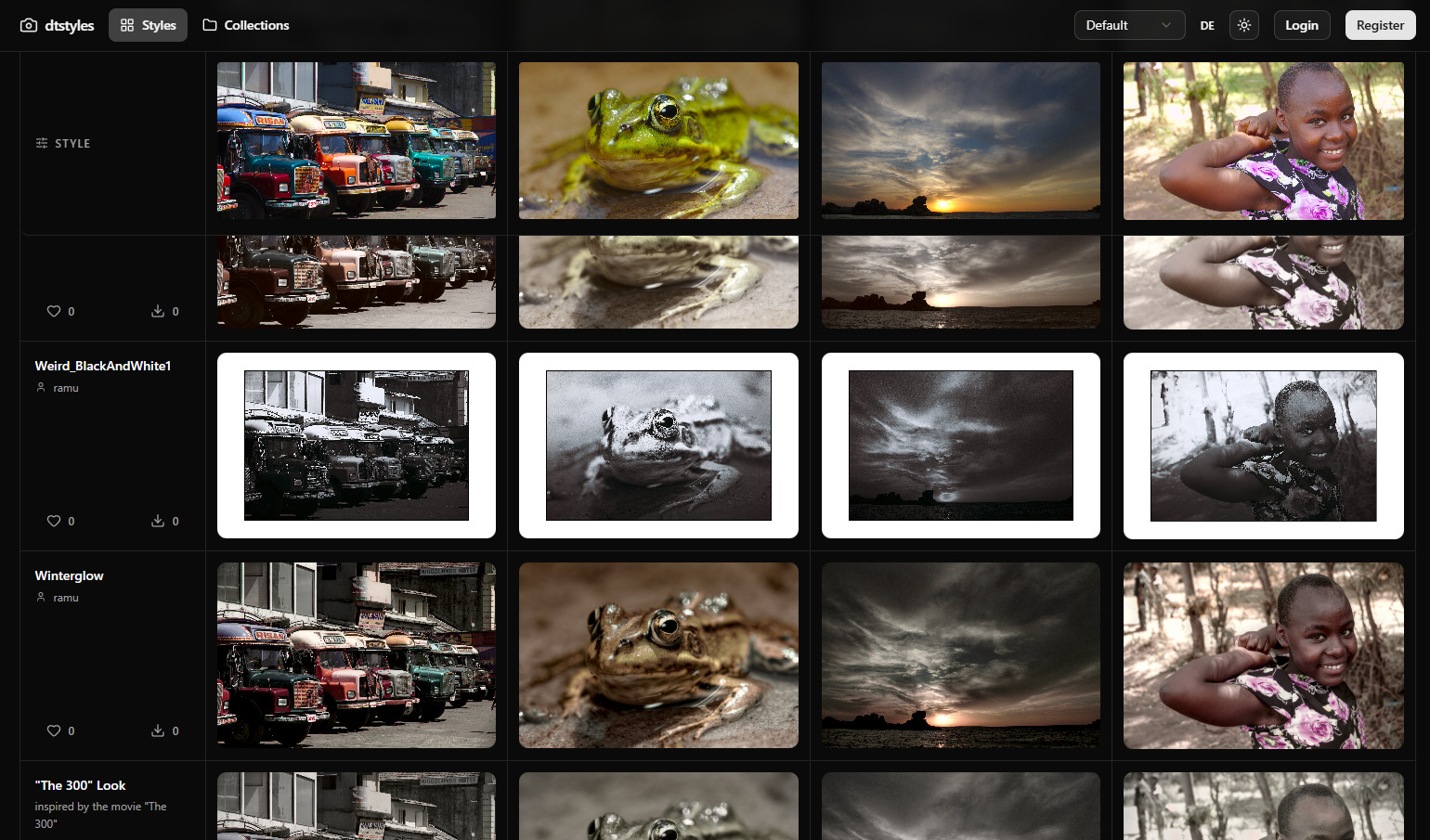View Weird_BlackAndWhite1 child portrait preview
1430x840 pixels.
[1264, 446]
